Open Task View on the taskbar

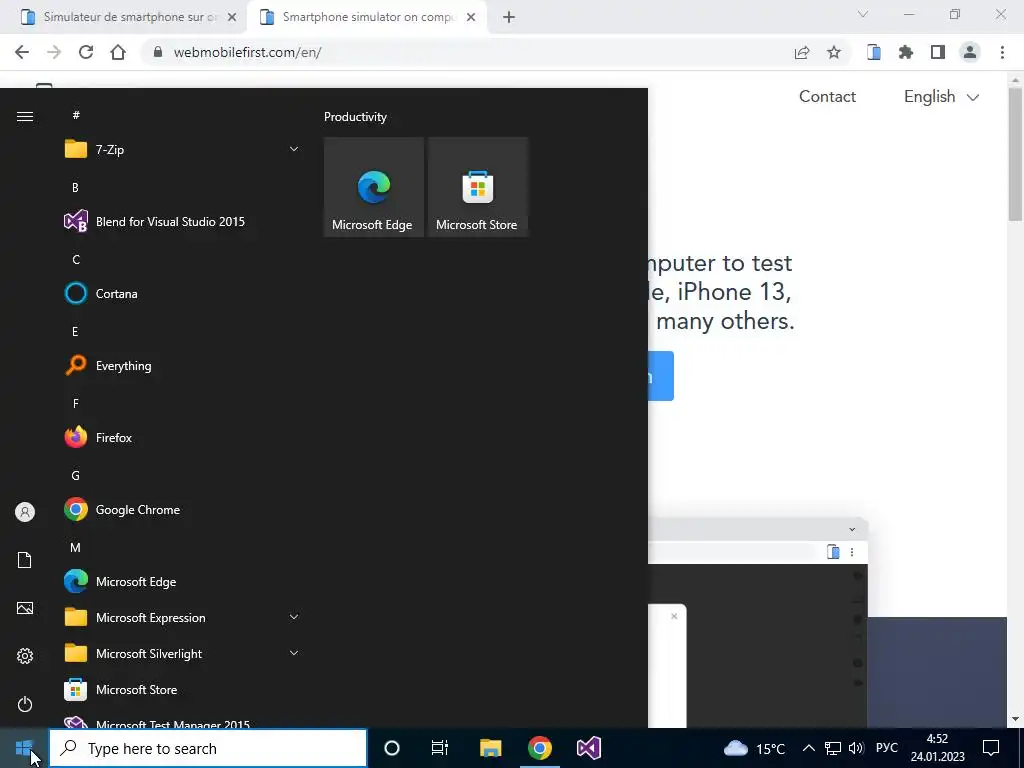tap(440, 748)
